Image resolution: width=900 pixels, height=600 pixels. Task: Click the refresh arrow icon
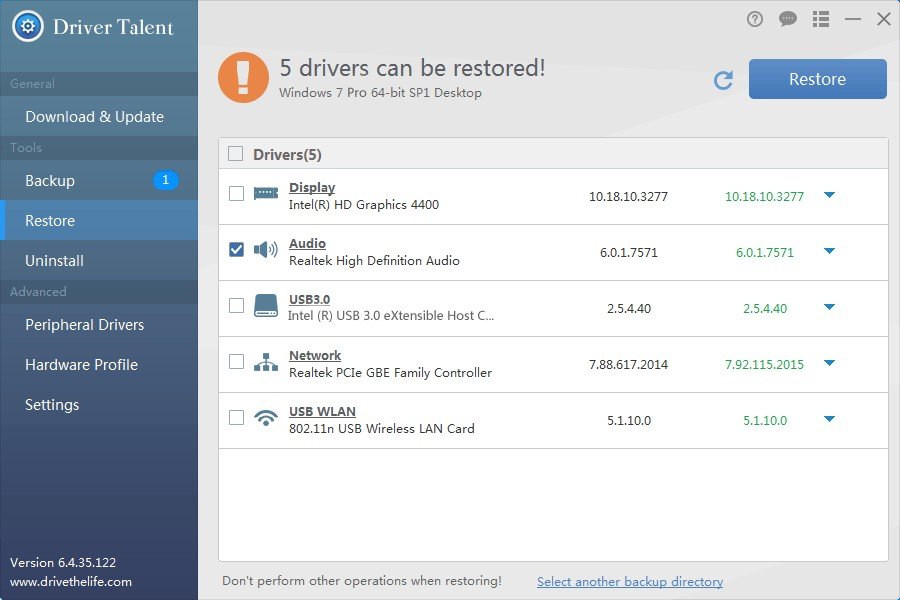(x=723, y=80)
